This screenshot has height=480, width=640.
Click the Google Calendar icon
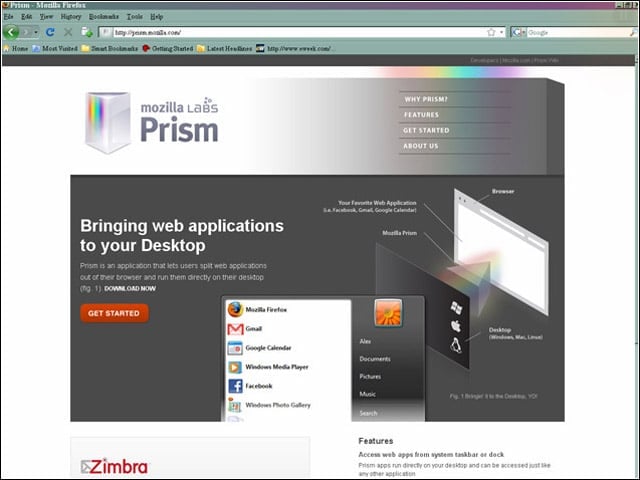[235, 348]
